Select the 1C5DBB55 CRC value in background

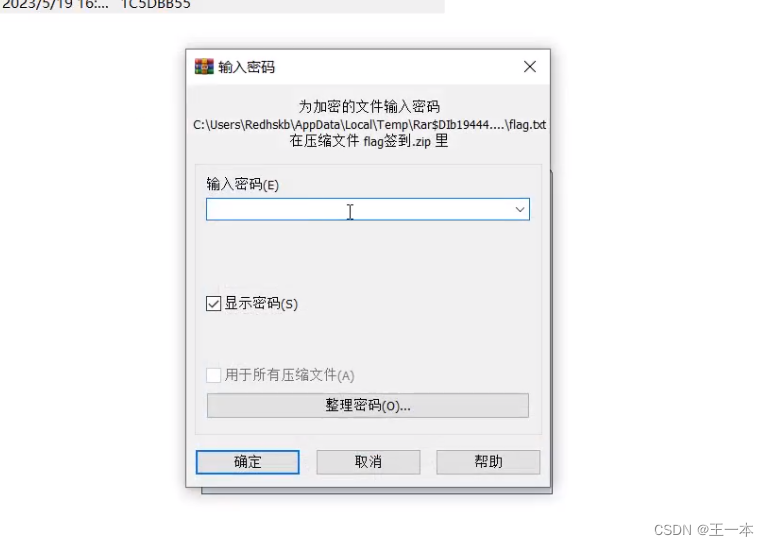click(x=155, y=4)
